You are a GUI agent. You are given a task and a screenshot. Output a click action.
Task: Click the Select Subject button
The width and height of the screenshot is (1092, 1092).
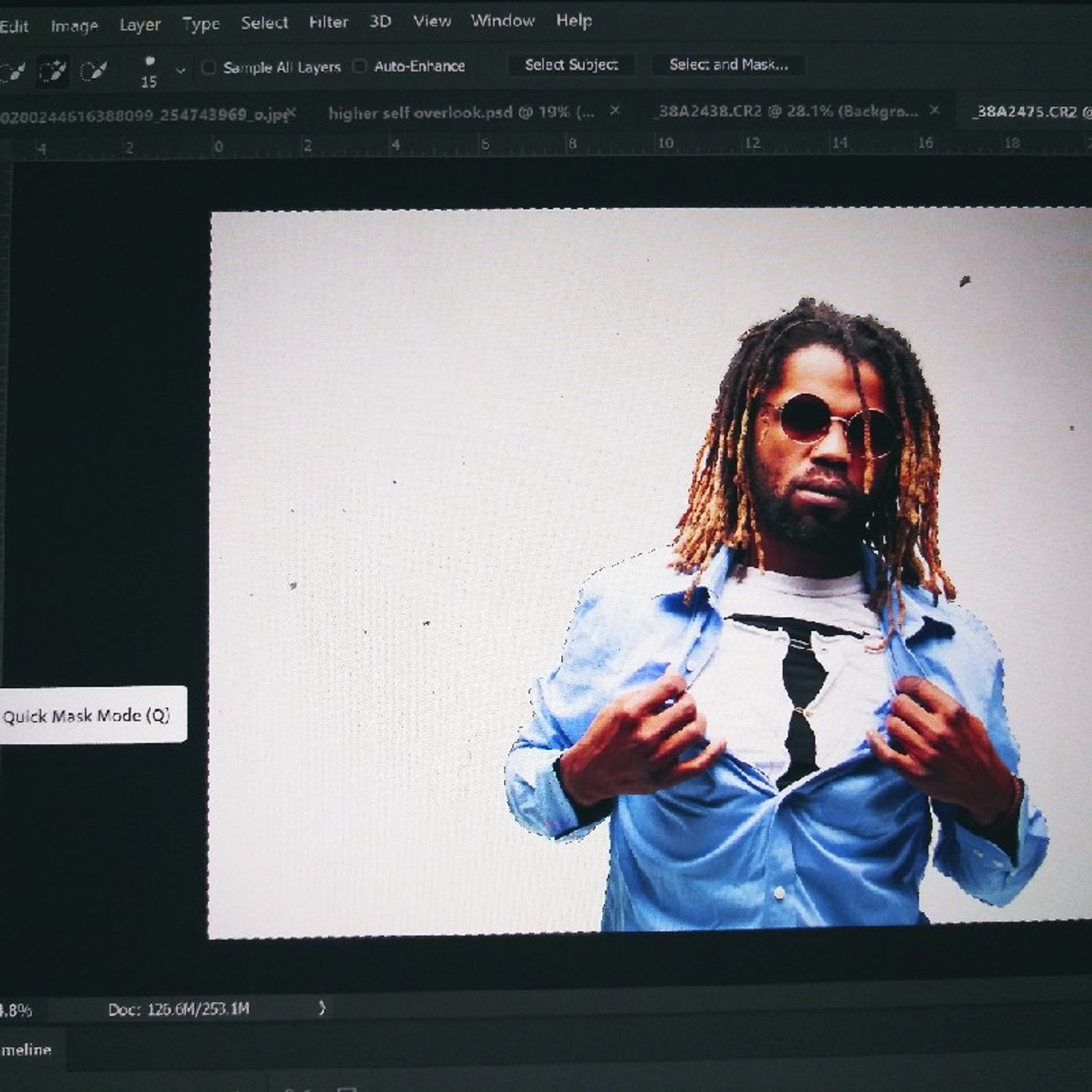click(x=571, y=65)
